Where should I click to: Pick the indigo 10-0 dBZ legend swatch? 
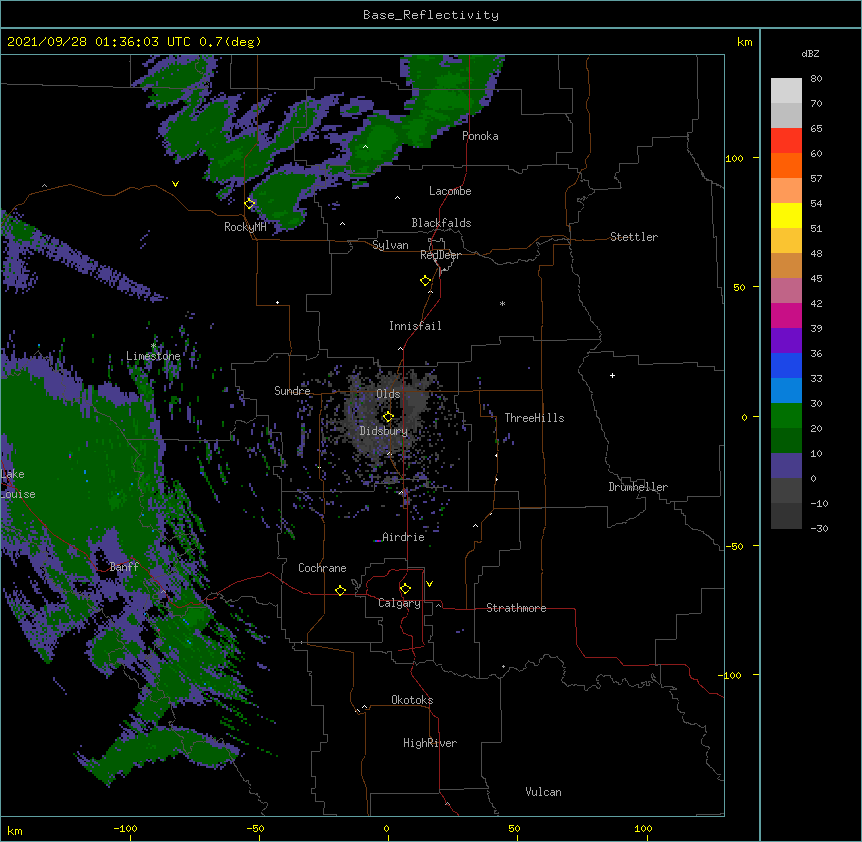[x=786, y=466]
